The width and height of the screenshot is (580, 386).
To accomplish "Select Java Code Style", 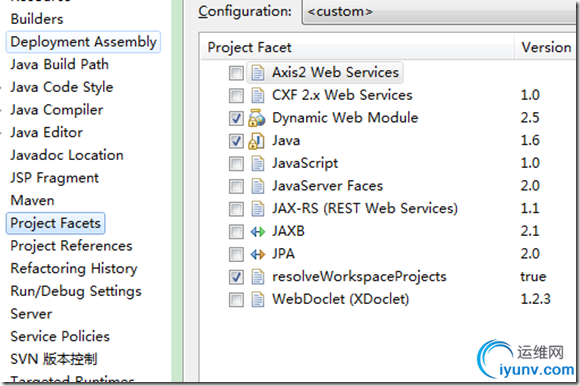I will 62,88.
